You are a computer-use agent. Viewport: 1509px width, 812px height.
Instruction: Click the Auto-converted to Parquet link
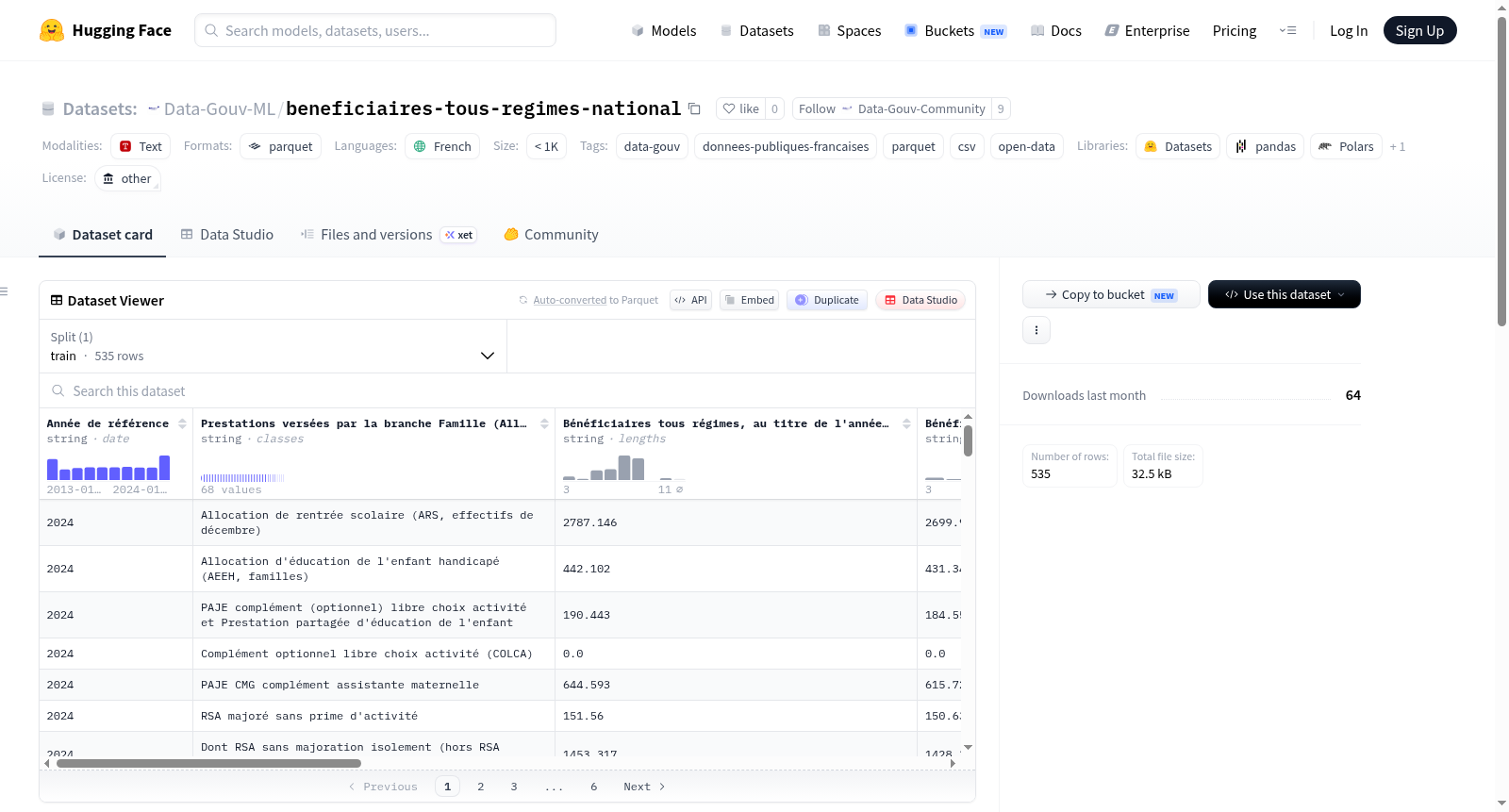tap(570, 300)
